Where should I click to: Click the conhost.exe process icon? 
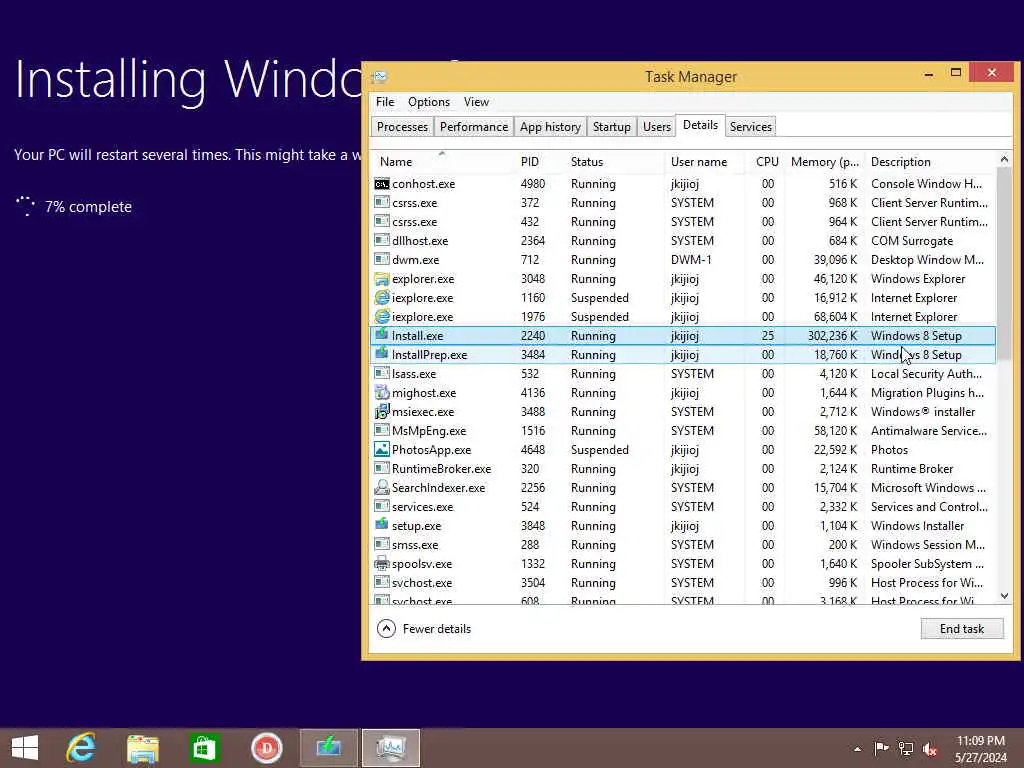[381, 184]
